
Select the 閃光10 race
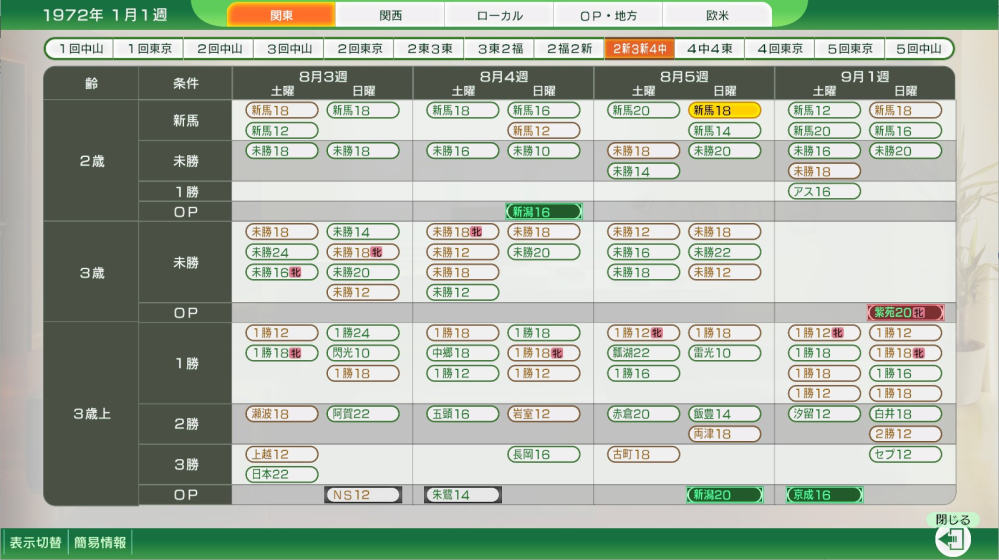(x=363, y=353)
